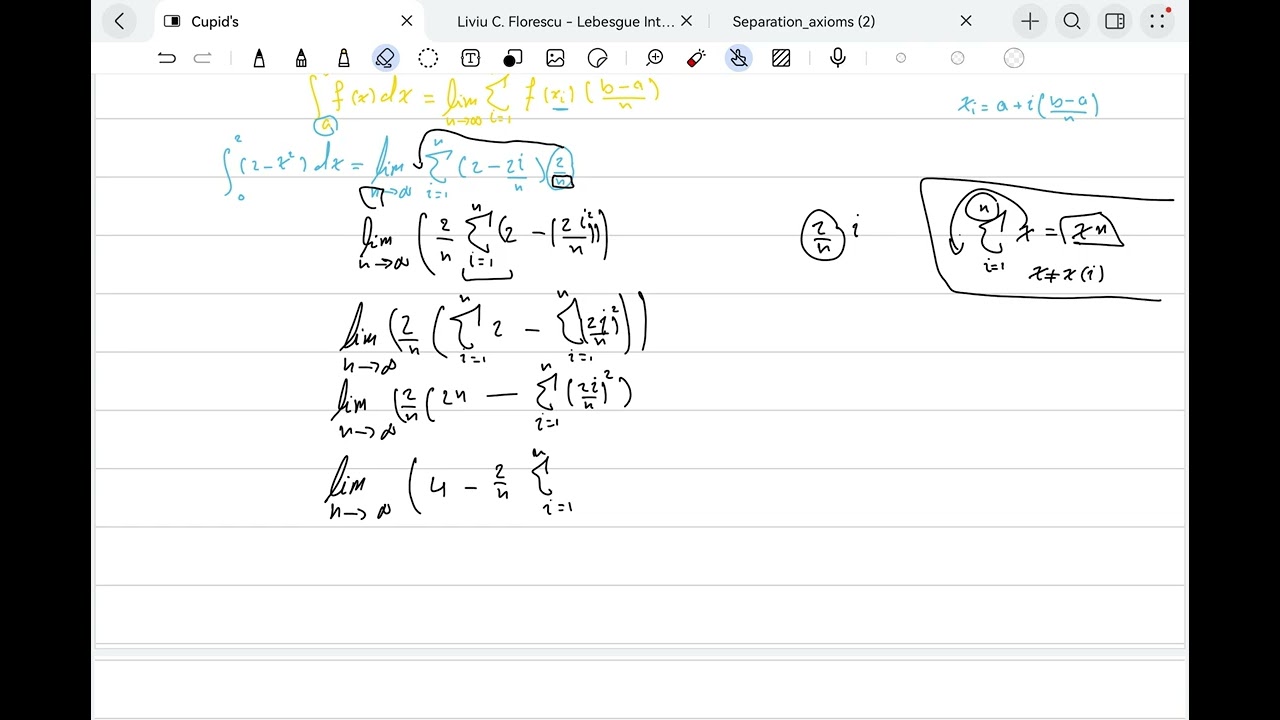Open the search magnifier in the top bar

tap(1072, 21)
